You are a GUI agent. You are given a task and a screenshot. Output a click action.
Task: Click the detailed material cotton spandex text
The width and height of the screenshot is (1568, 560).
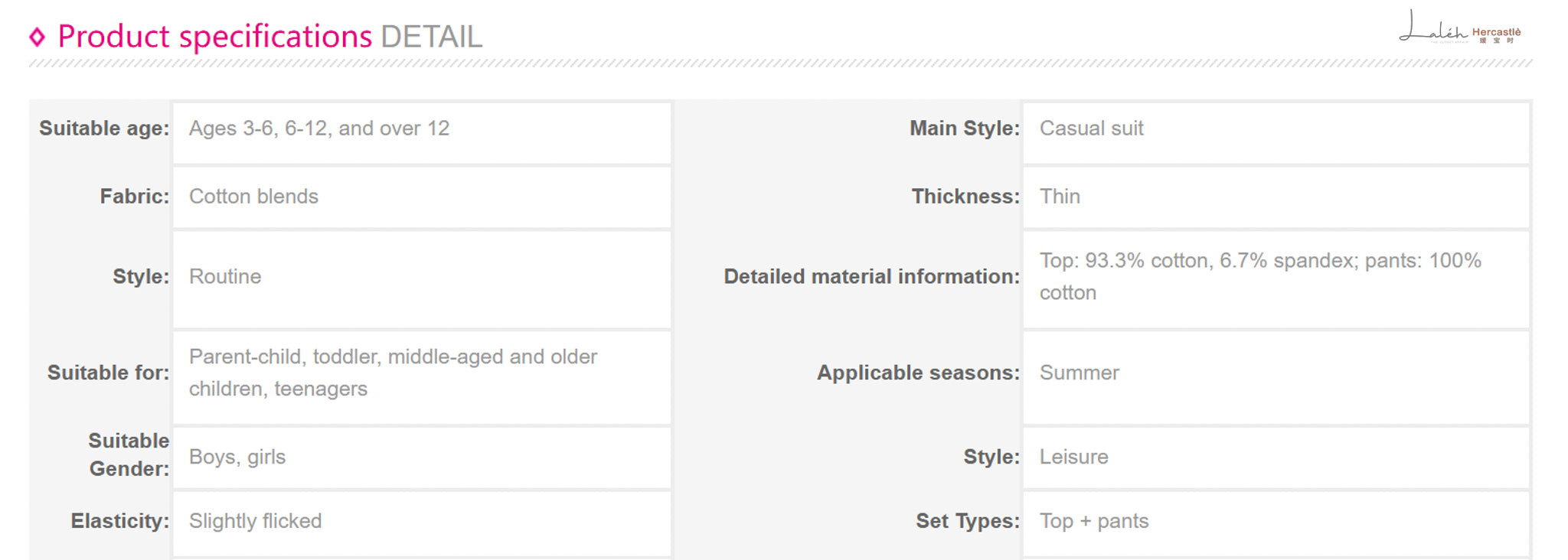(1260, 276)
